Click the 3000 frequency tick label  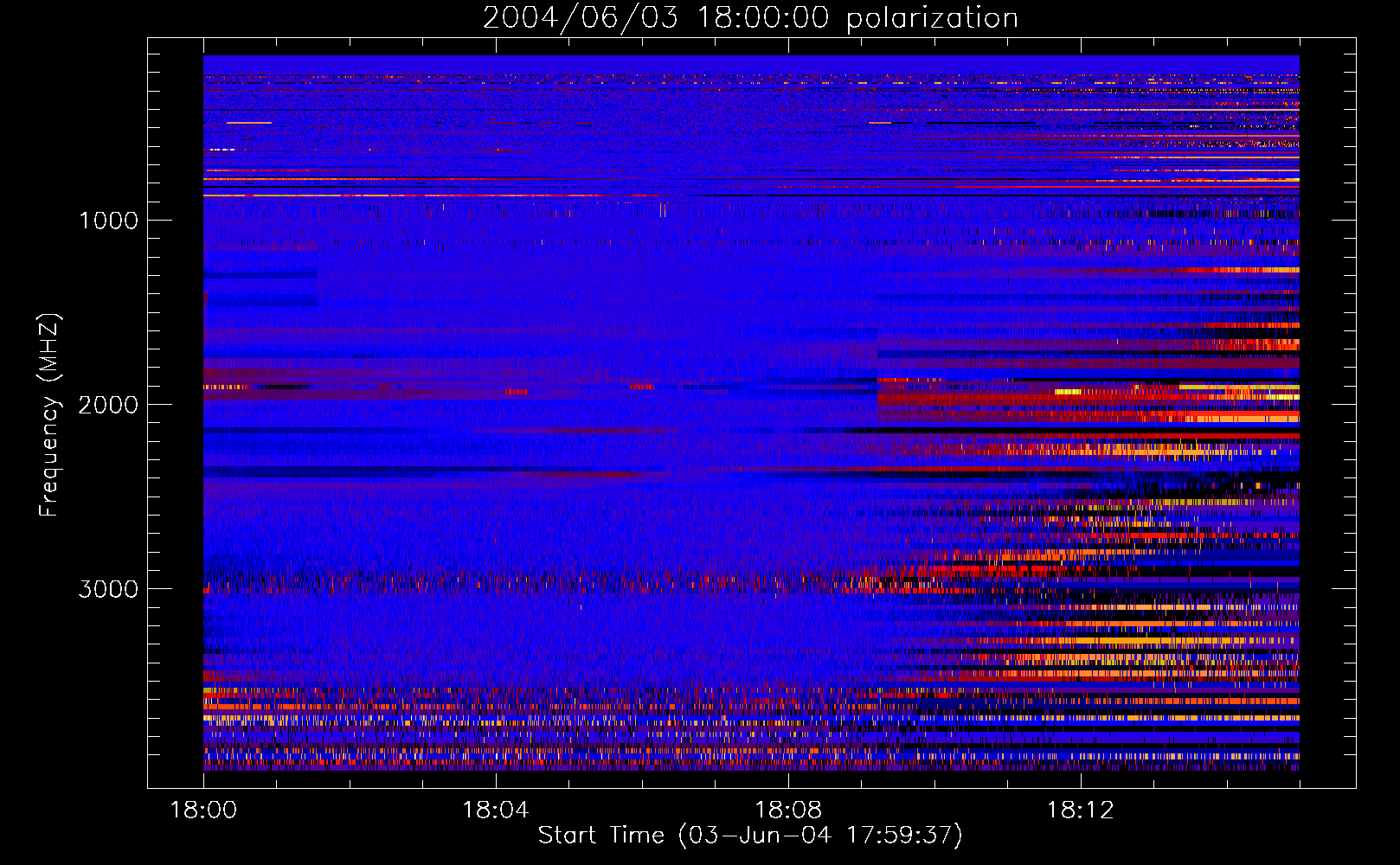click(x=108, y=589)
